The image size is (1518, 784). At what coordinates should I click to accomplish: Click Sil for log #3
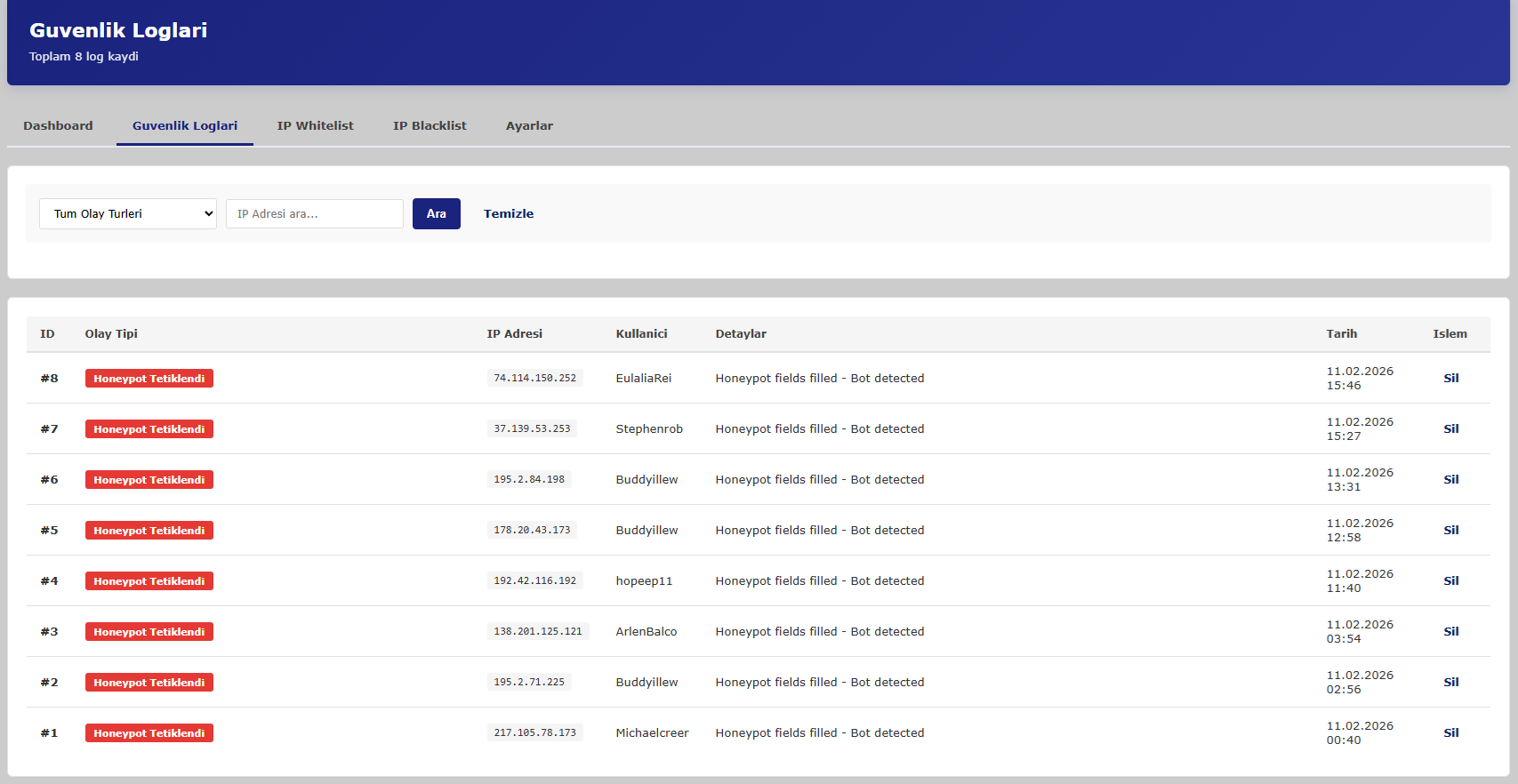1450,631
